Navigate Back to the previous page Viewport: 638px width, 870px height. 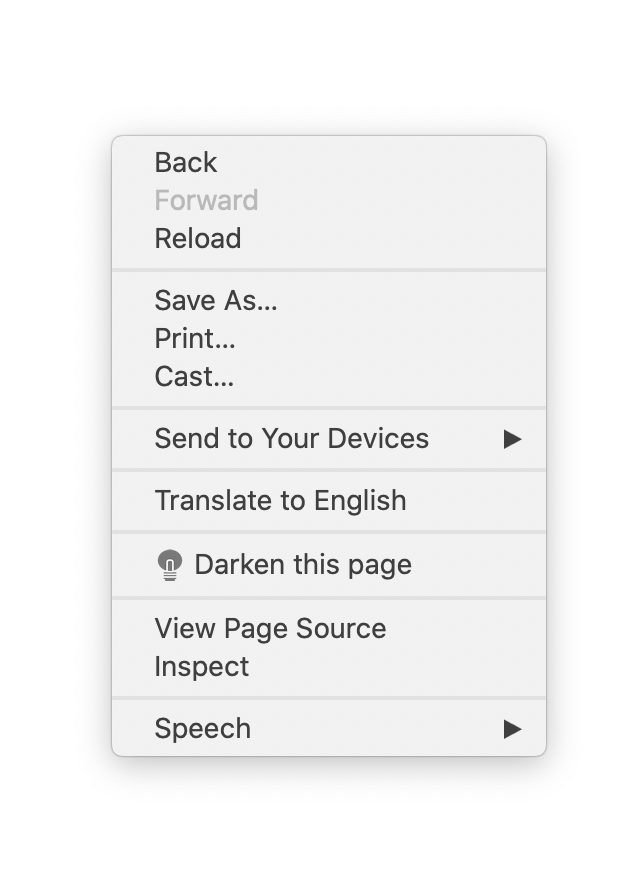tap(185, 162)
